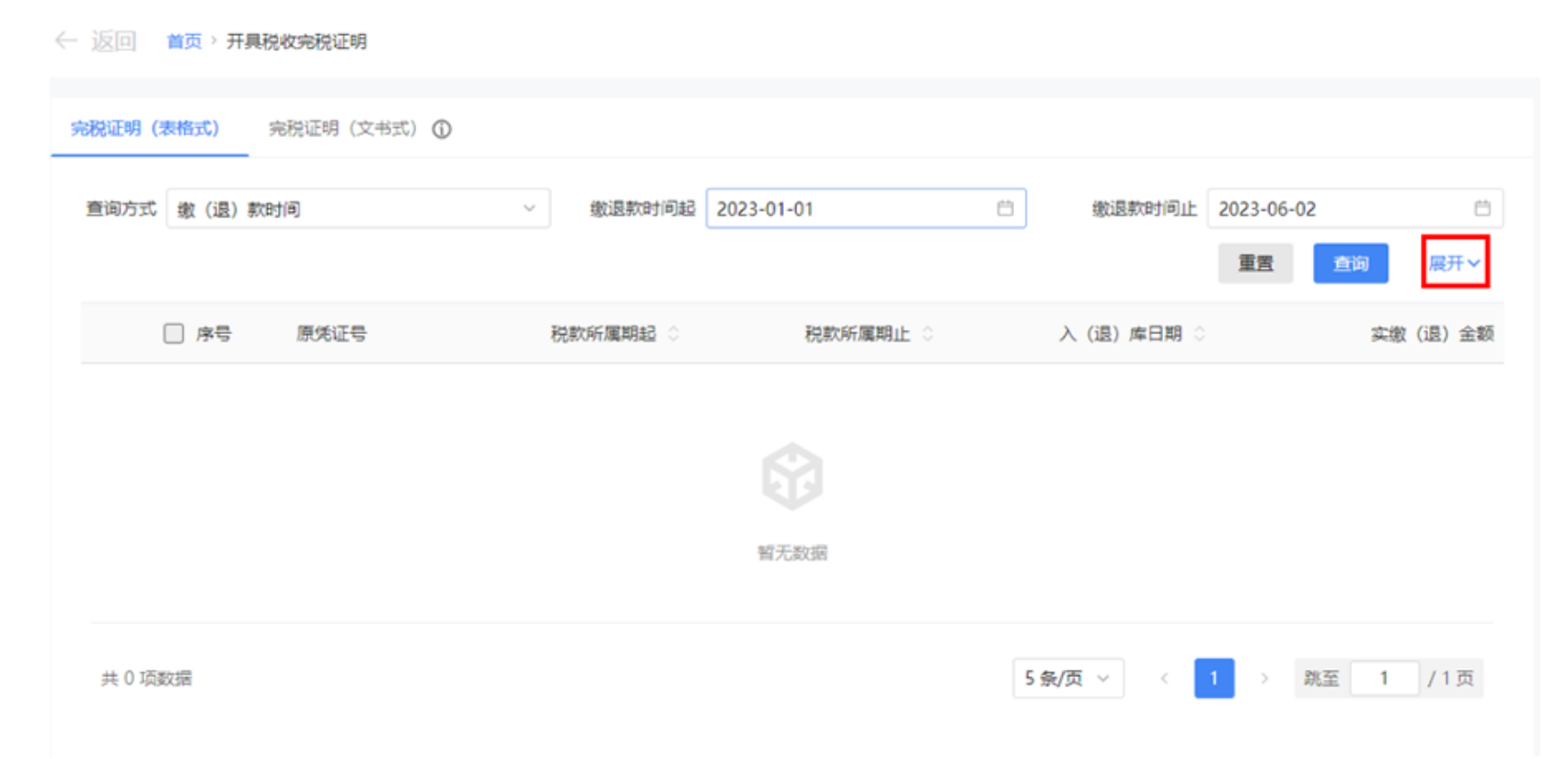Sort by 税款所属期止 column
1568x759 pixels.
coord(928,333)
